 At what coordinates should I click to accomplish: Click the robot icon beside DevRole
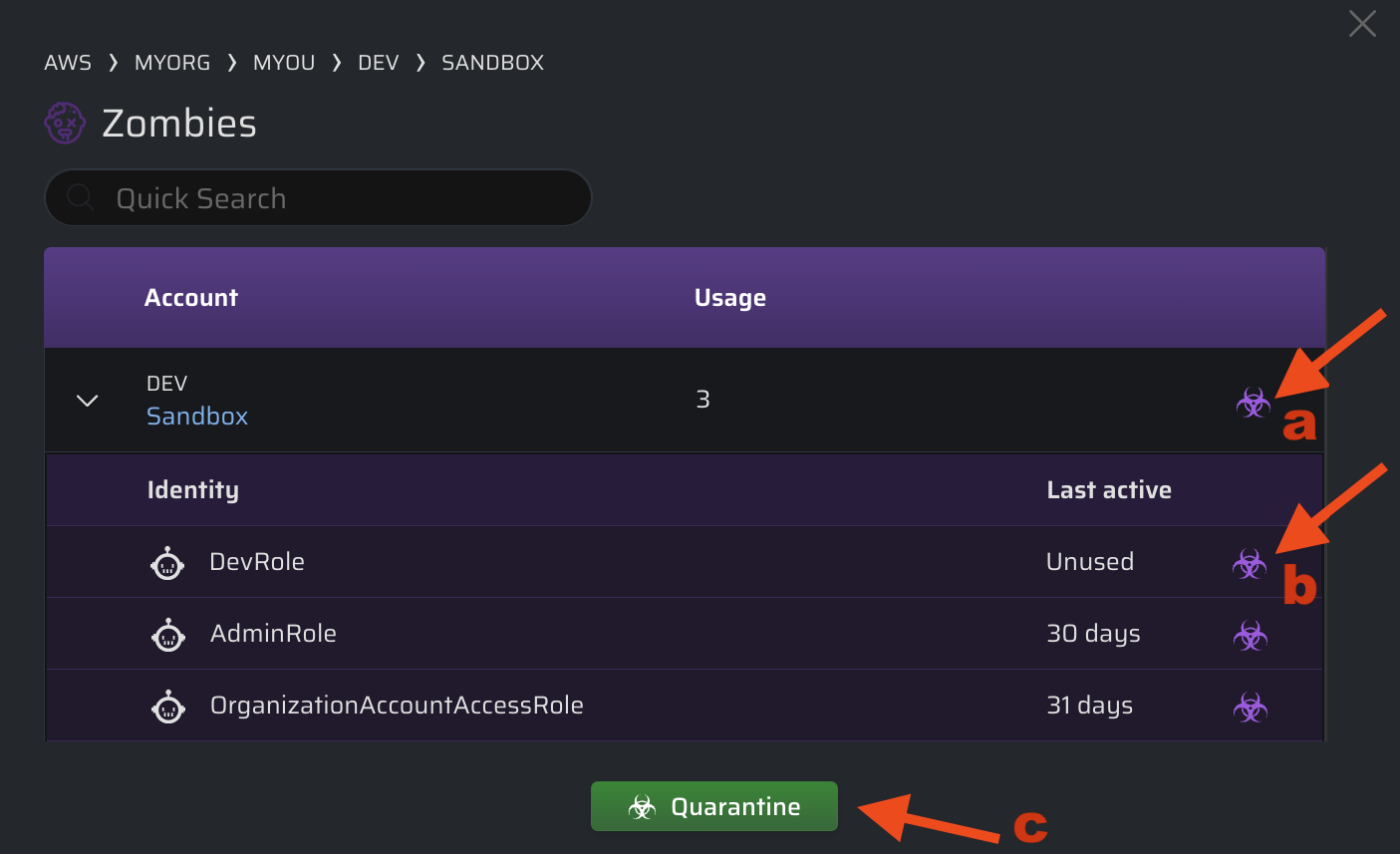pyautogui.click(x=167, y=563)
